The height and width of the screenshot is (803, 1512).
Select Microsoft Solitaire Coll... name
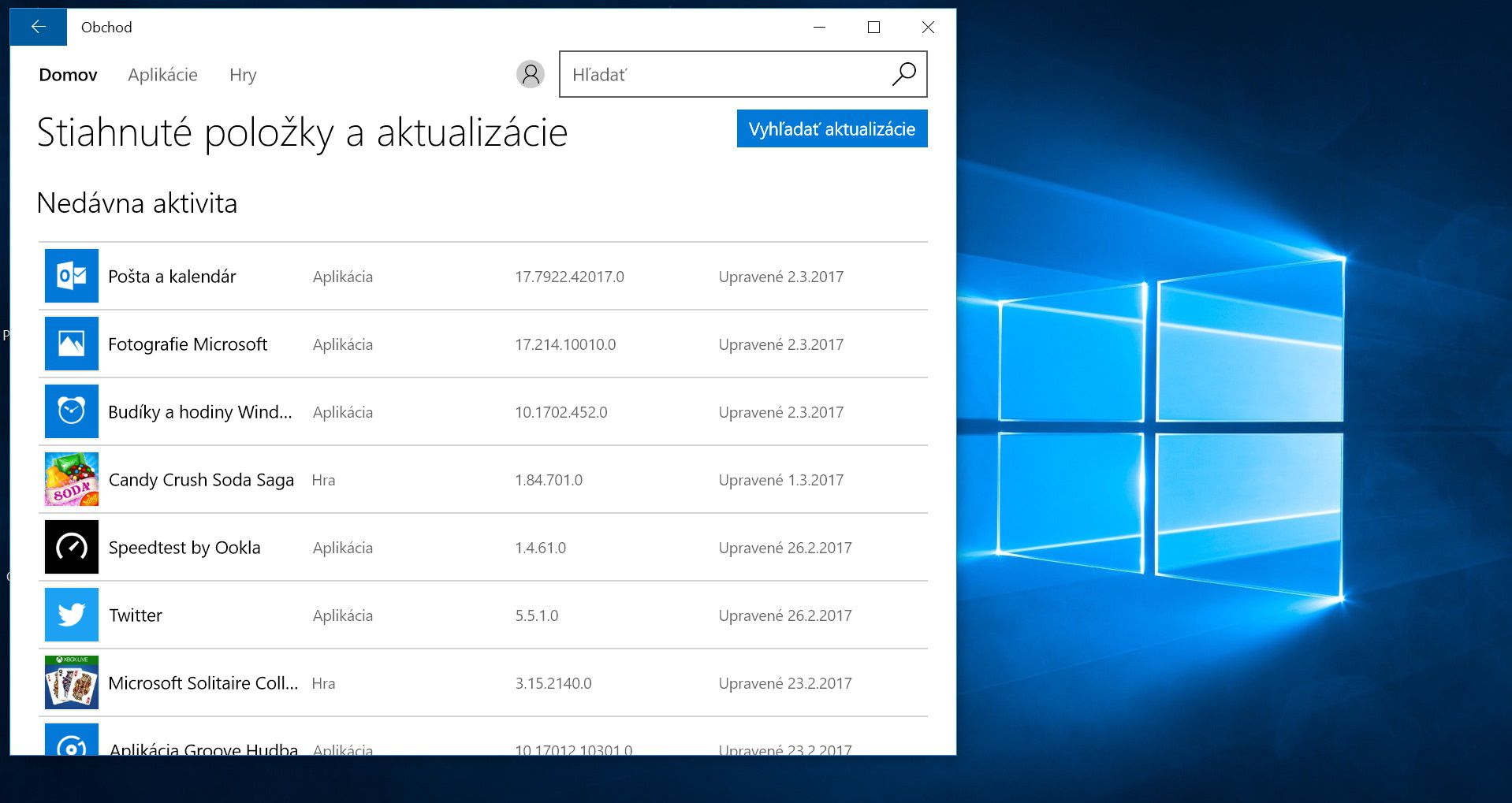pos(203,683)
